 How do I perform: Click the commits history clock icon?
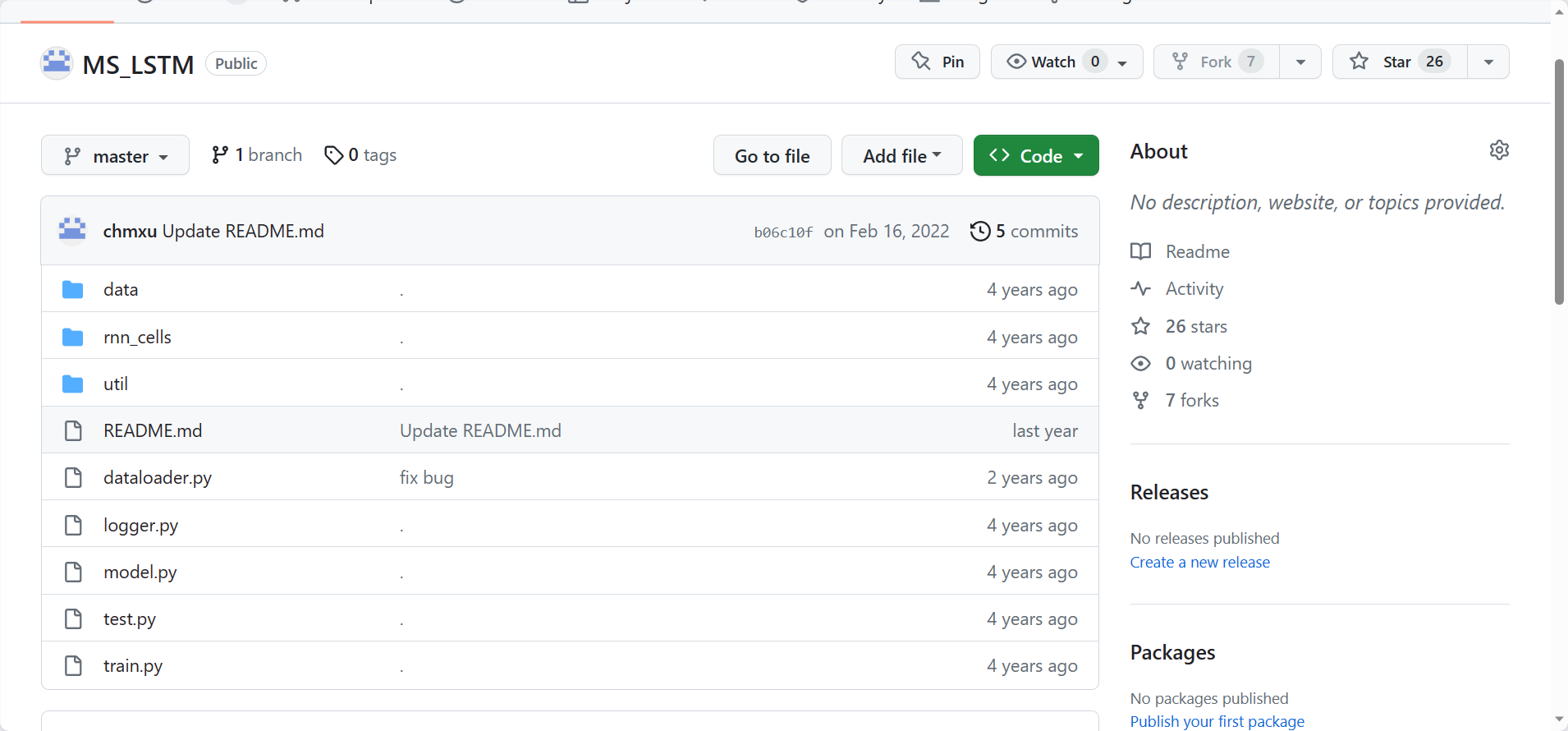[980, 232]
